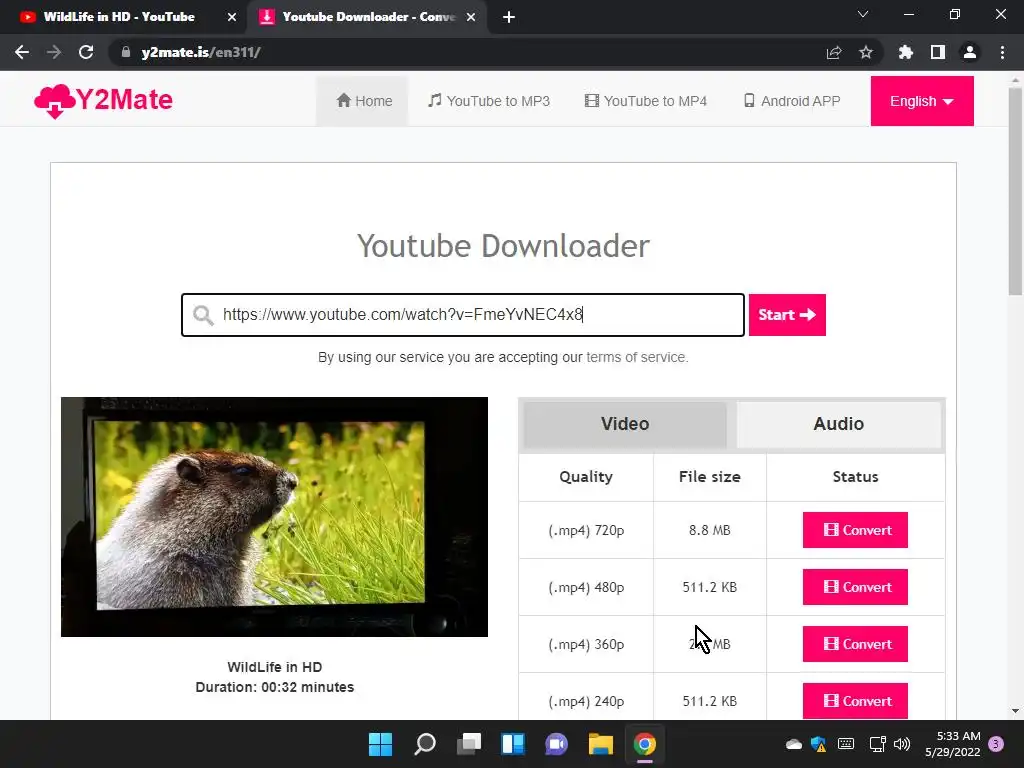
Task: Open the Chrome three-dot menu
Action: [x=1002, y=52]
